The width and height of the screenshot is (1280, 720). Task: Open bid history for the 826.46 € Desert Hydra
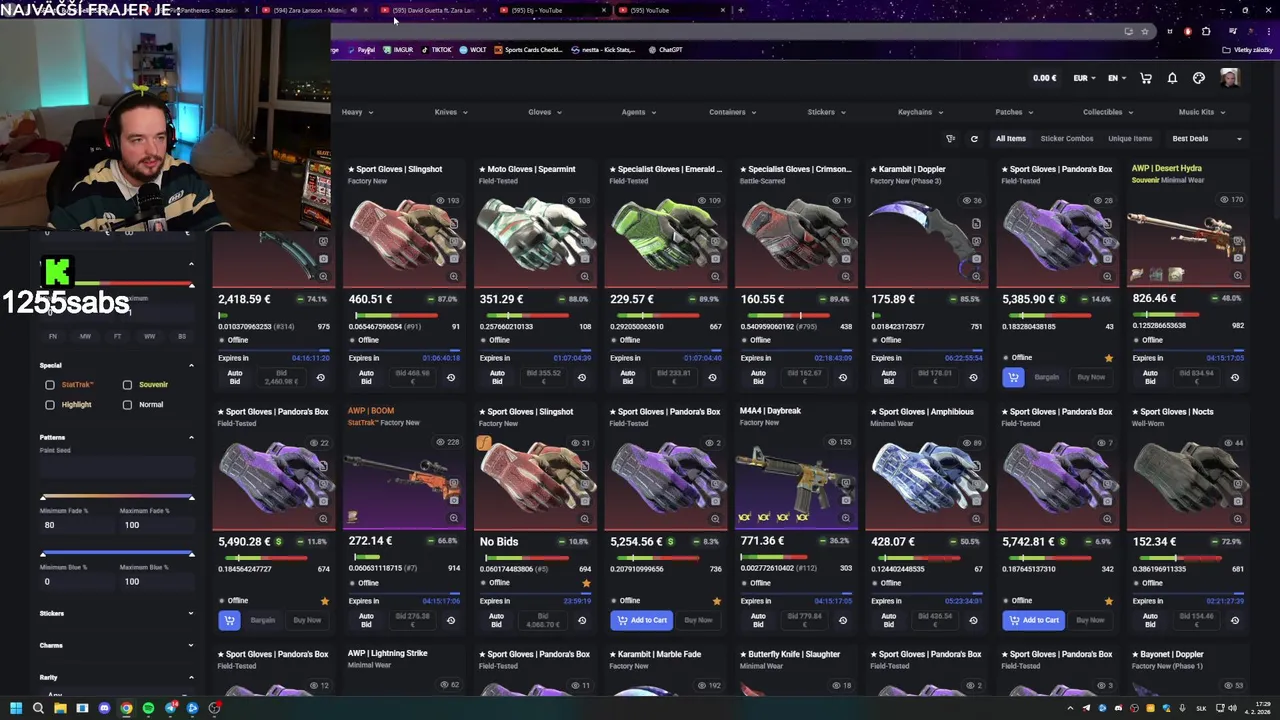[x=1235, y=377]
